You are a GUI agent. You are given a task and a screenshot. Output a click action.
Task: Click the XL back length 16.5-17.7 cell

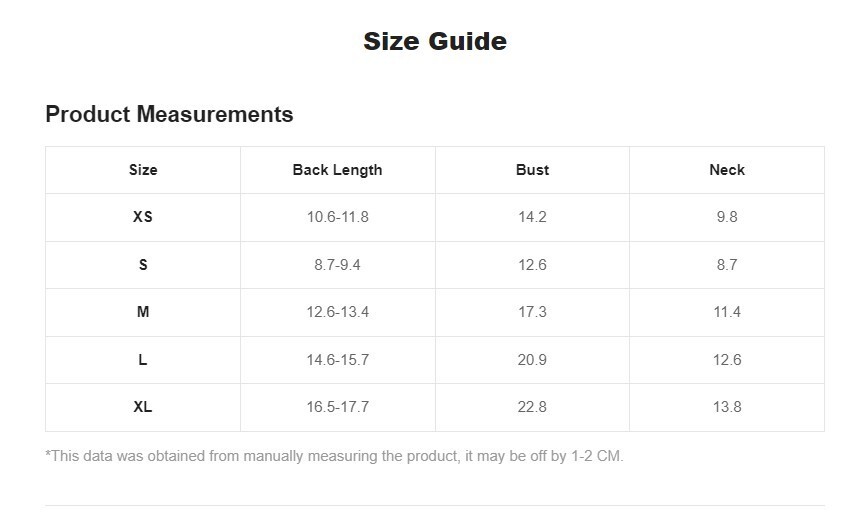pos(337,407)
